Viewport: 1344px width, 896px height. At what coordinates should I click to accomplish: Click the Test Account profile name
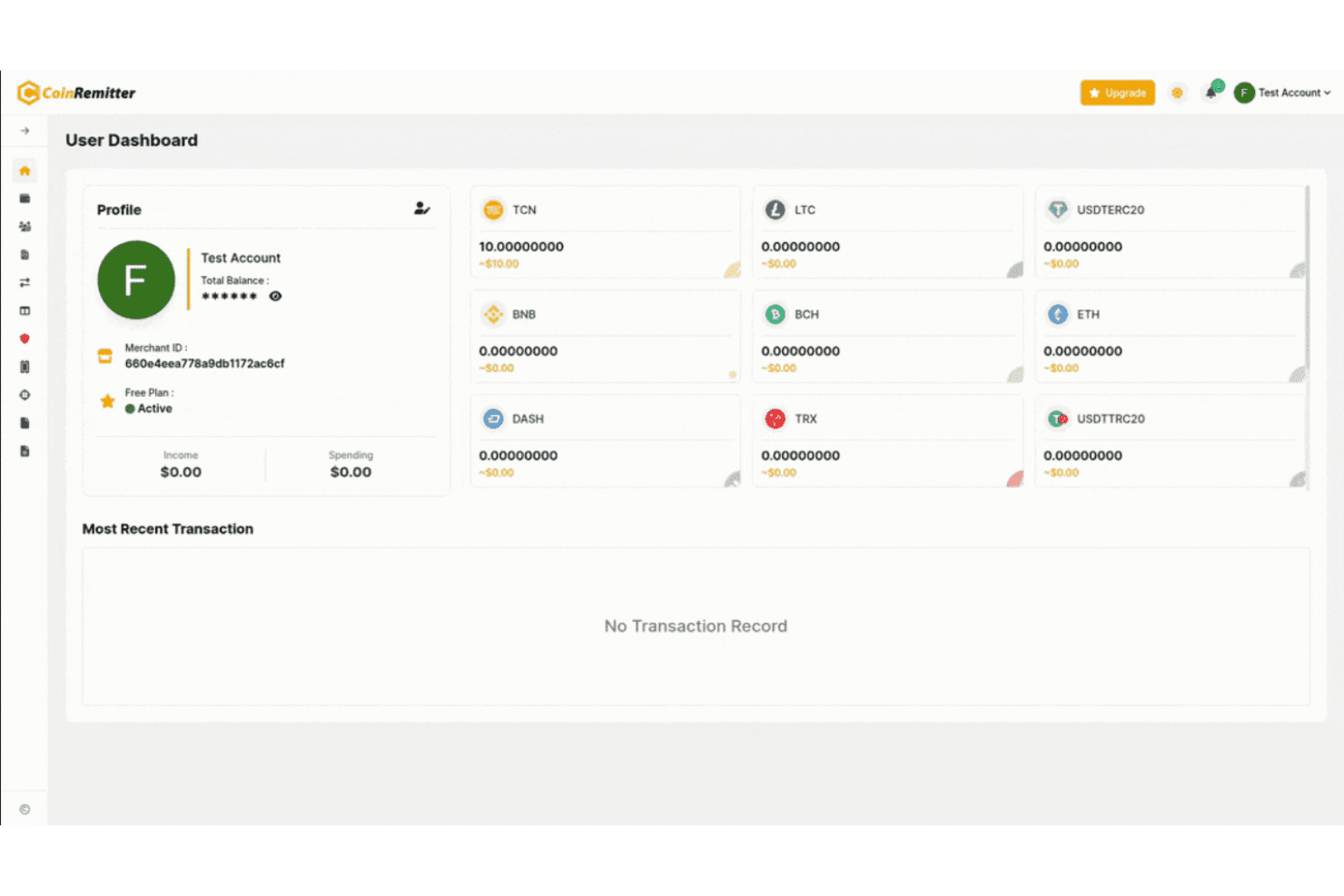click(241, 258)
